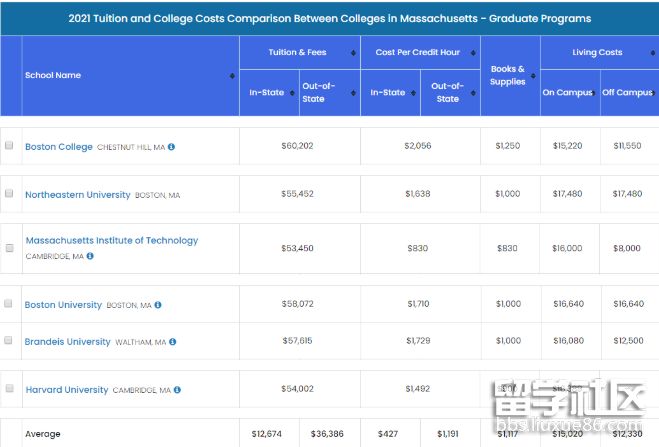
Task: Click the On Campus header label
Action: click(x=567, y=92)
